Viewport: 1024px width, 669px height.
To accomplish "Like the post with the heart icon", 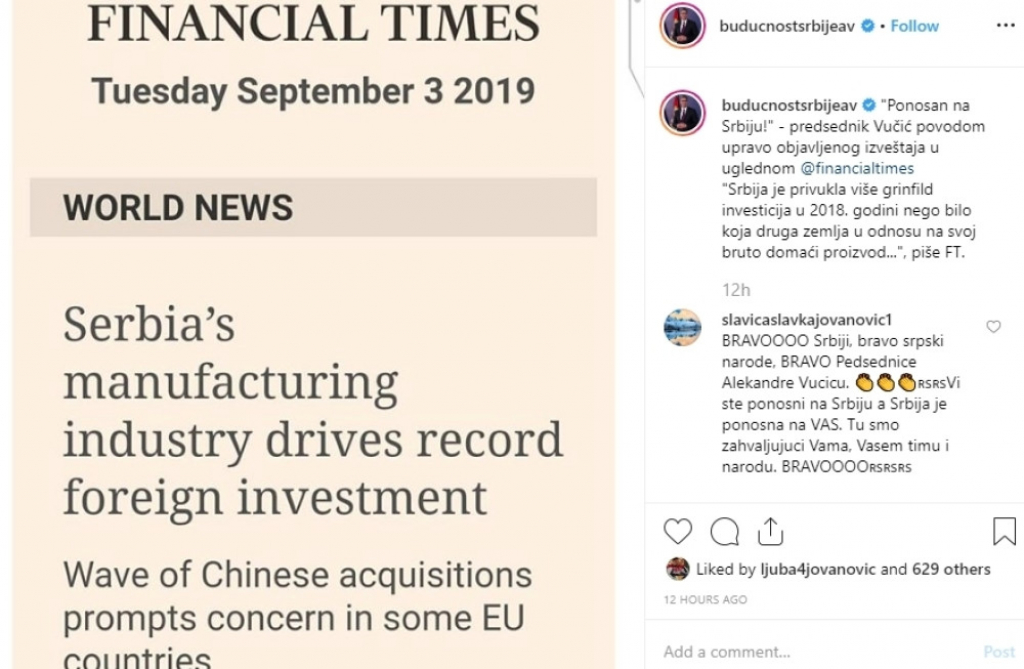I will [678, 531].
